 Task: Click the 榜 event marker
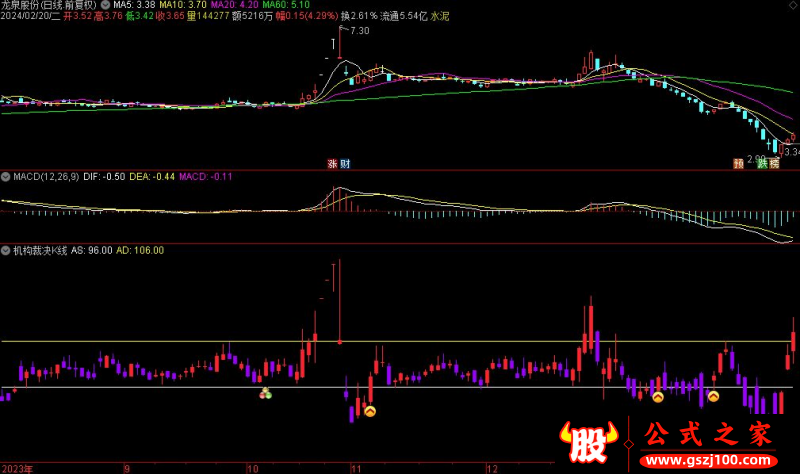774,164
